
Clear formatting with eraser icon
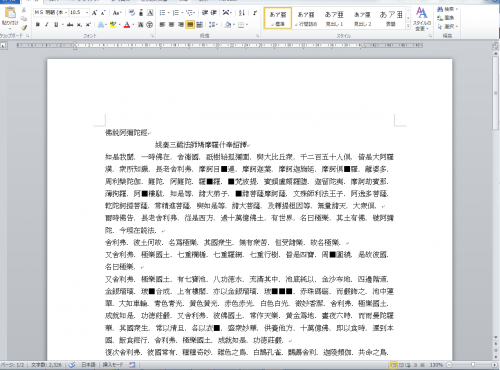132,13
